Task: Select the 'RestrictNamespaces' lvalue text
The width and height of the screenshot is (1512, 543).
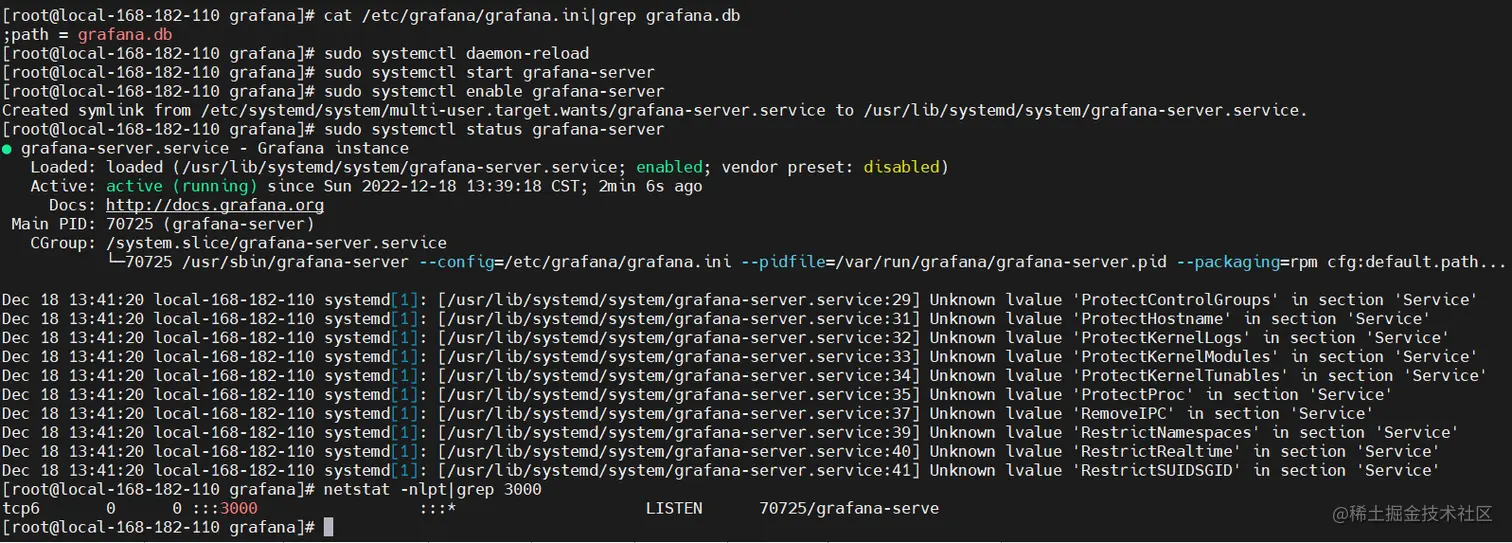Action: coord(1167,433)
